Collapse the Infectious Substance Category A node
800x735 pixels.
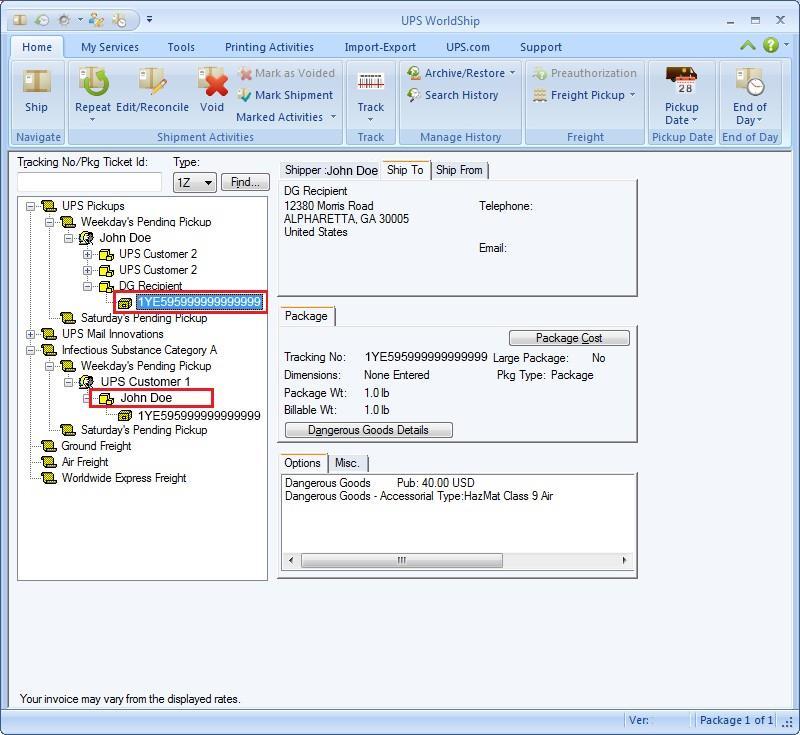tap(31, 350)
